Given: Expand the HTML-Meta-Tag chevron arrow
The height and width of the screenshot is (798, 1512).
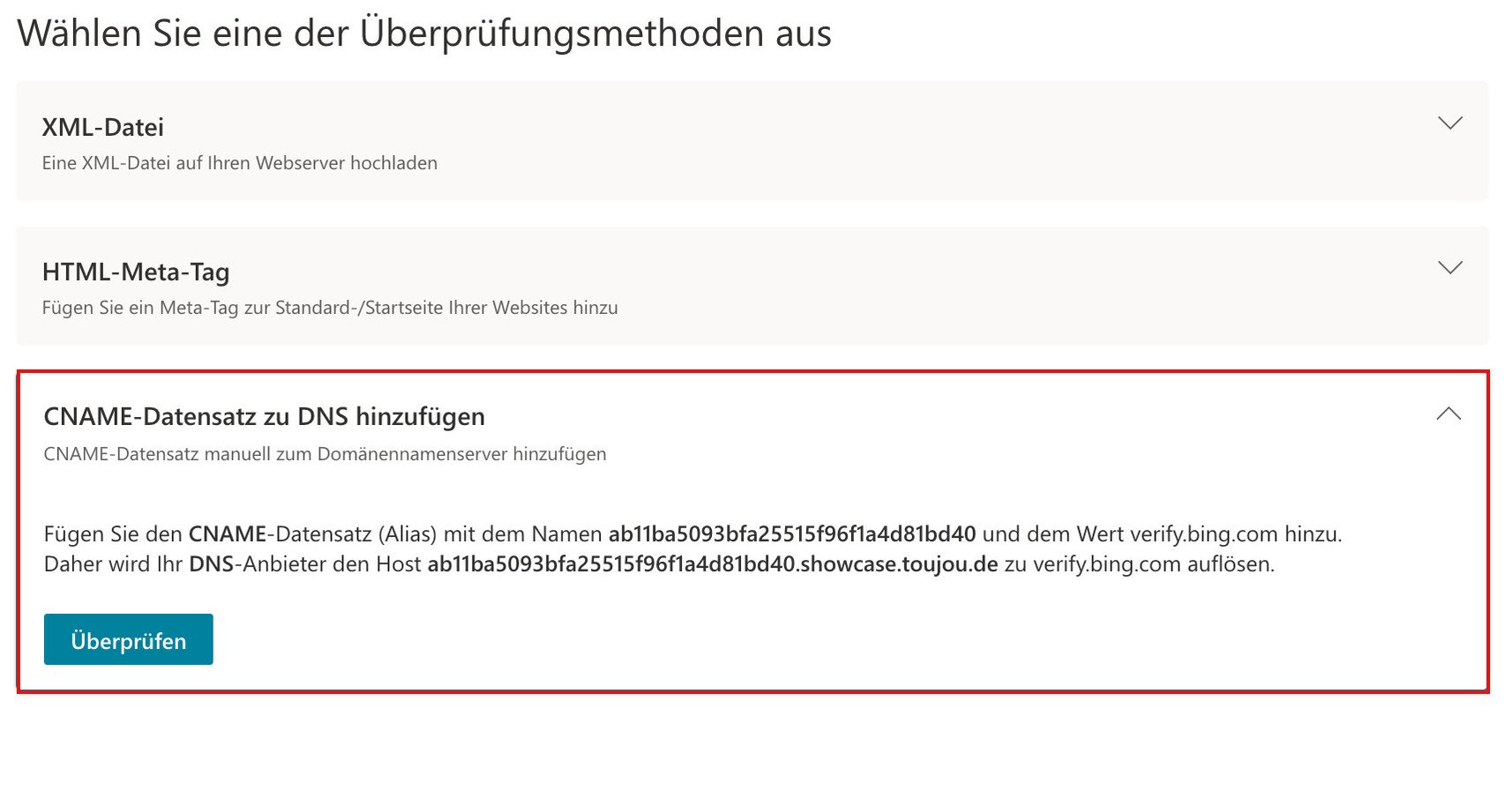Looking at the screenshot, I should point(1449,267).
